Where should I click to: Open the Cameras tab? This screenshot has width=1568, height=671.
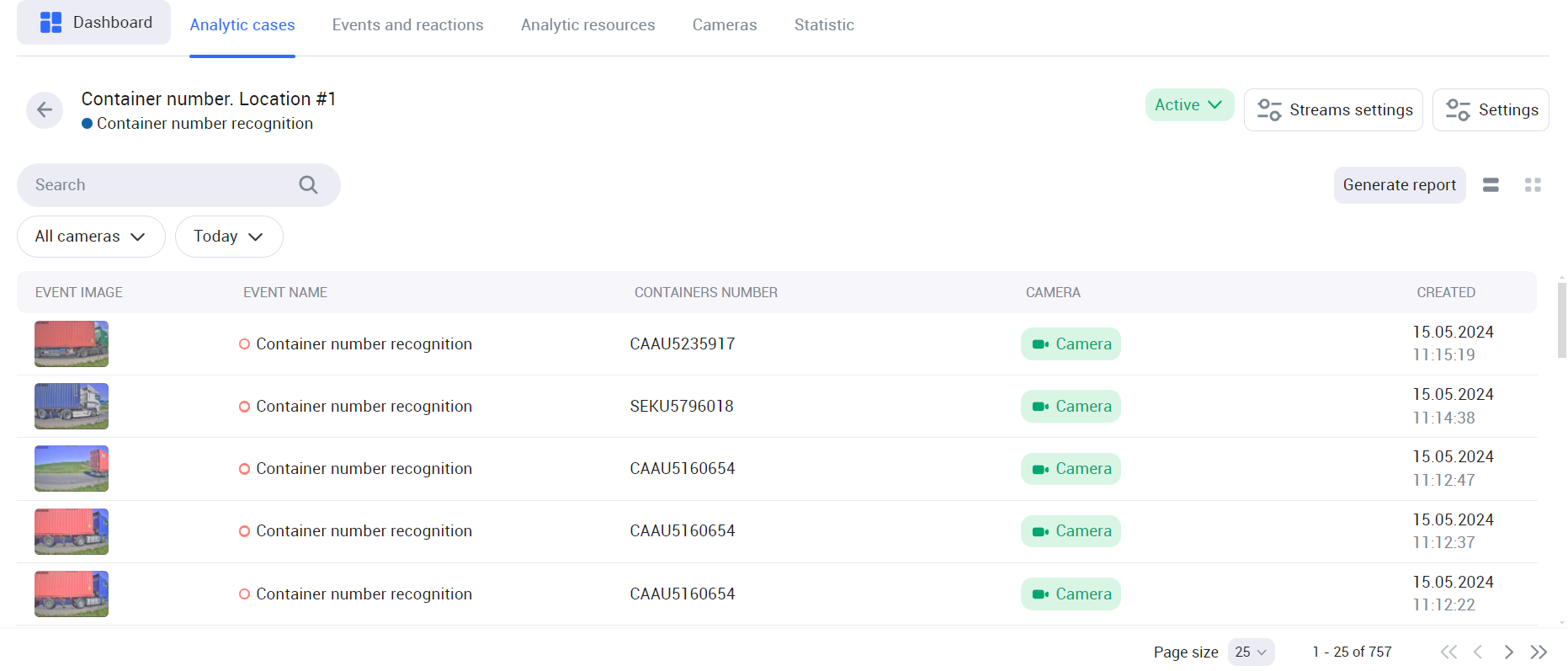[x=724, y=25]
